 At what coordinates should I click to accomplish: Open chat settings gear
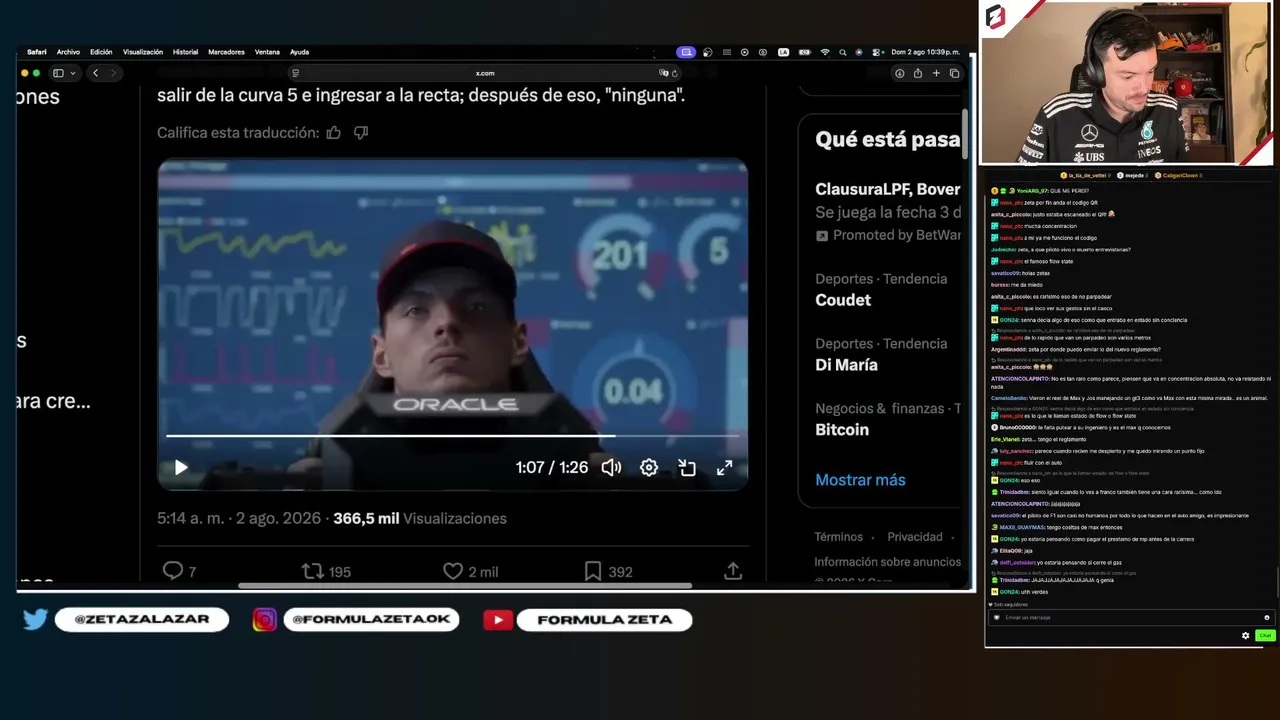[1245, 636]
